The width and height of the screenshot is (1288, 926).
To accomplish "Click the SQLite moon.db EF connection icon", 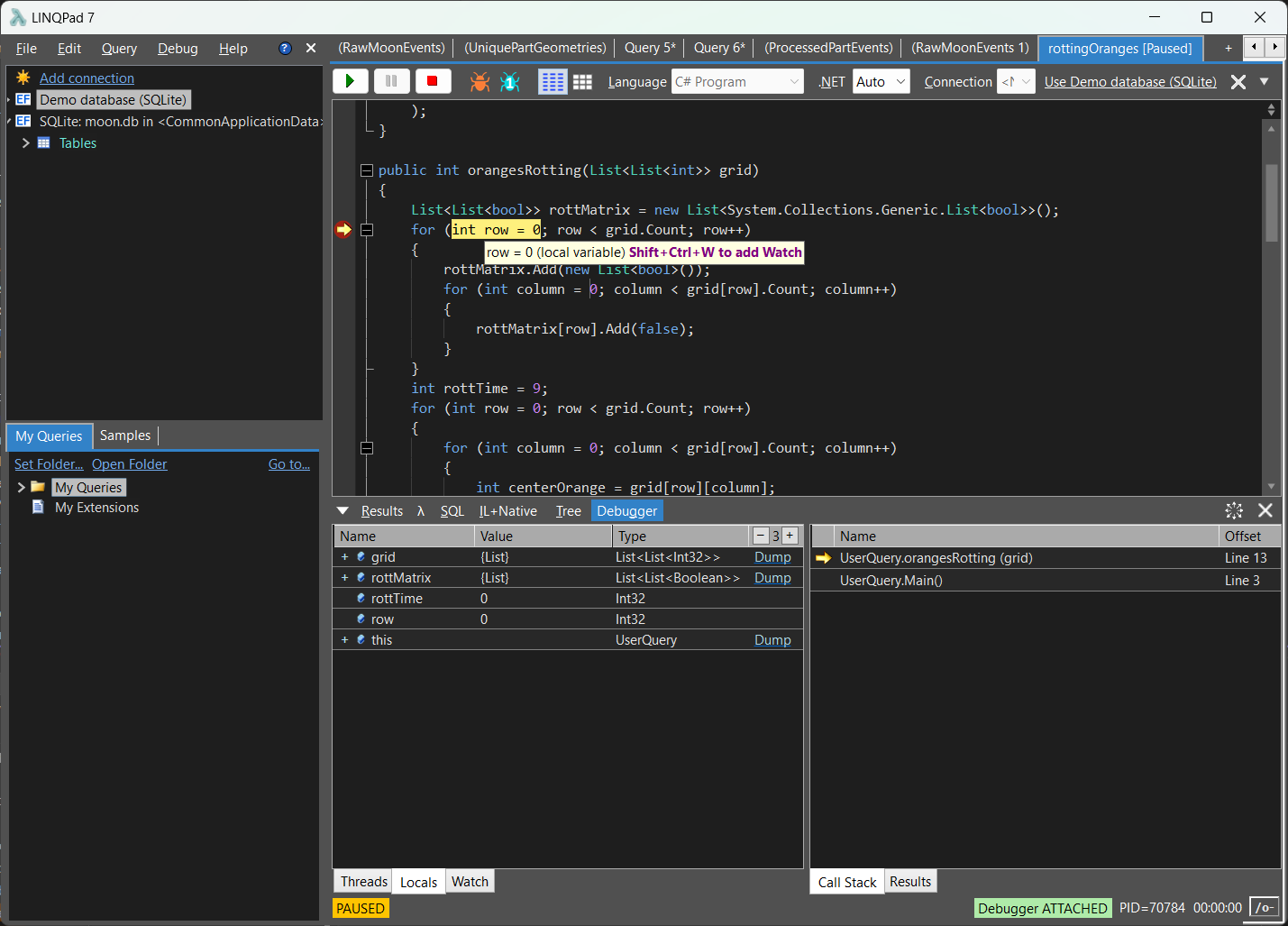I will pyautogui.click(x=23, y=122).
